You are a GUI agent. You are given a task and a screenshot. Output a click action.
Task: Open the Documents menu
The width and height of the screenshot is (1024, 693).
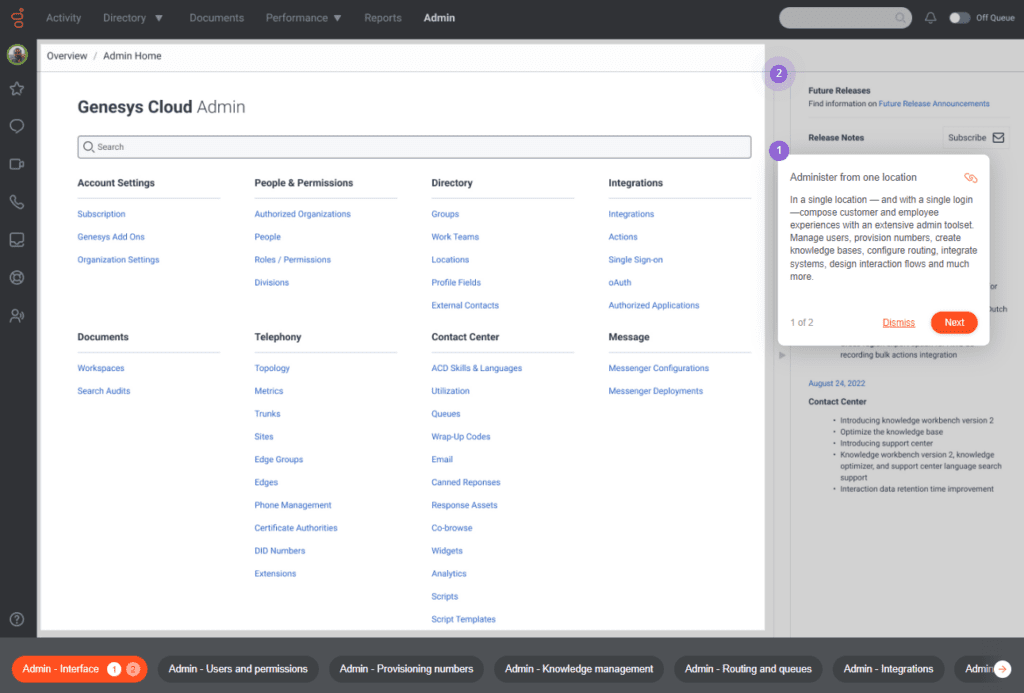point(216,18)
